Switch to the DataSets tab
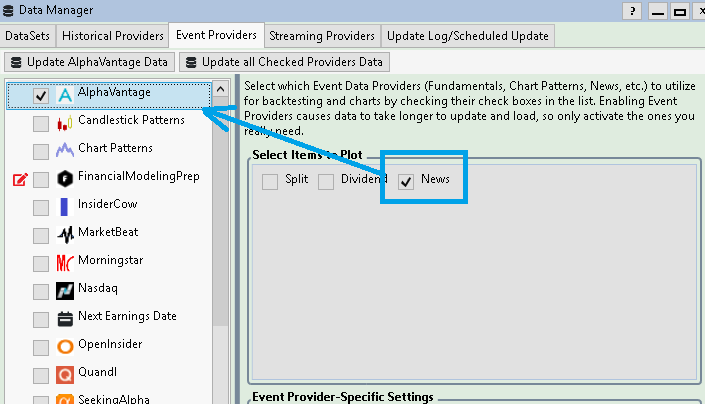 click(28, 36)
